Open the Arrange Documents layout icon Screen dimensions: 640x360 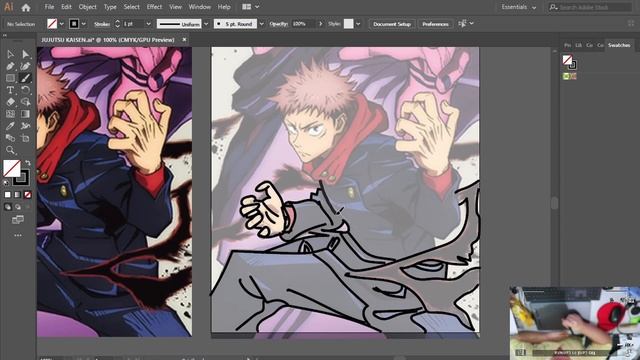pos(247,7)
